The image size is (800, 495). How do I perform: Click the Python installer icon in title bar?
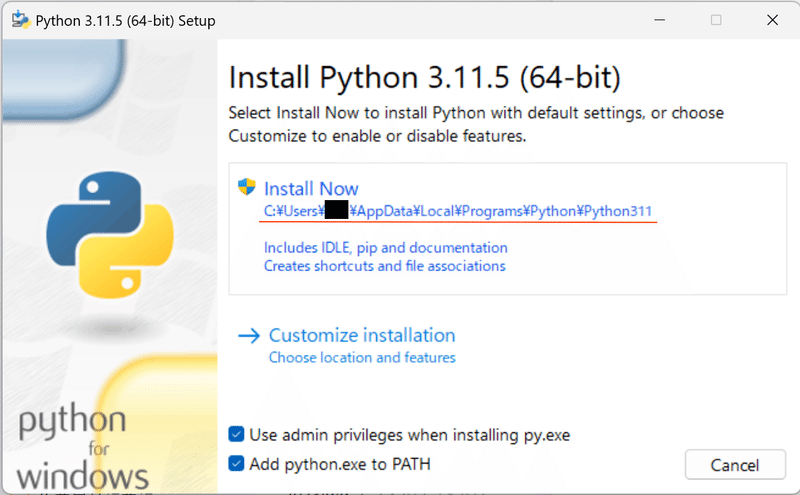pyautogui.click(x=20, y=20)
